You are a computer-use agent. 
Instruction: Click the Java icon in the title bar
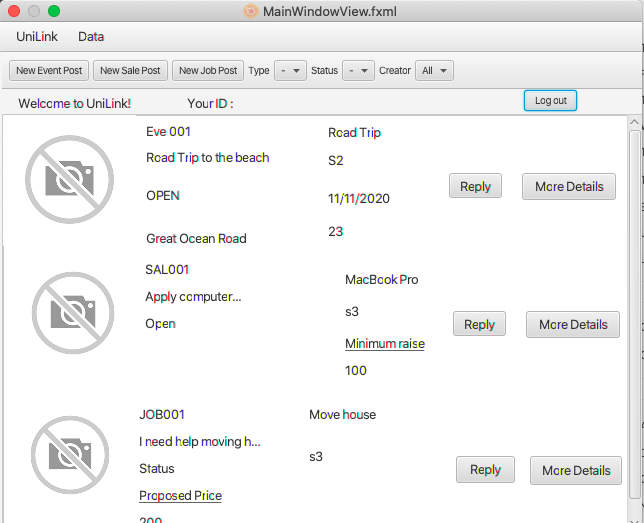251,11
